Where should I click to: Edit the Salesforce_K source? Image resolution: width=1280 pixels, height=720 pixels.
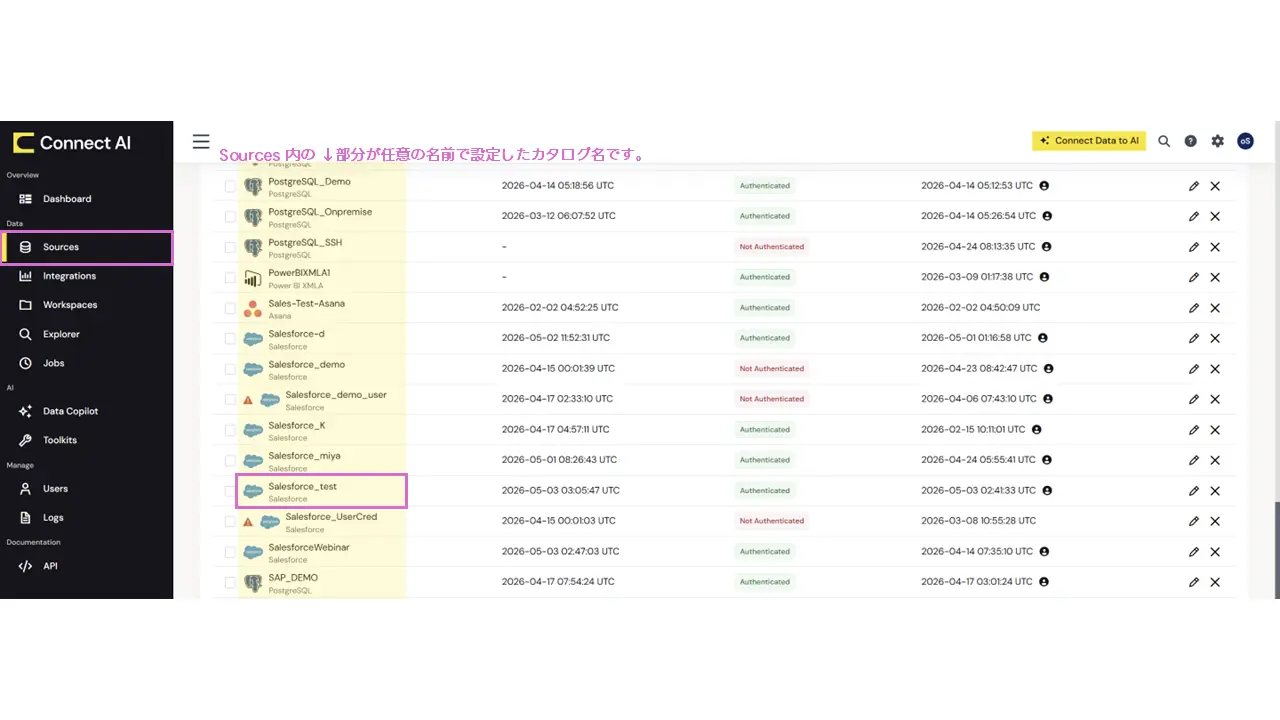1194,430
